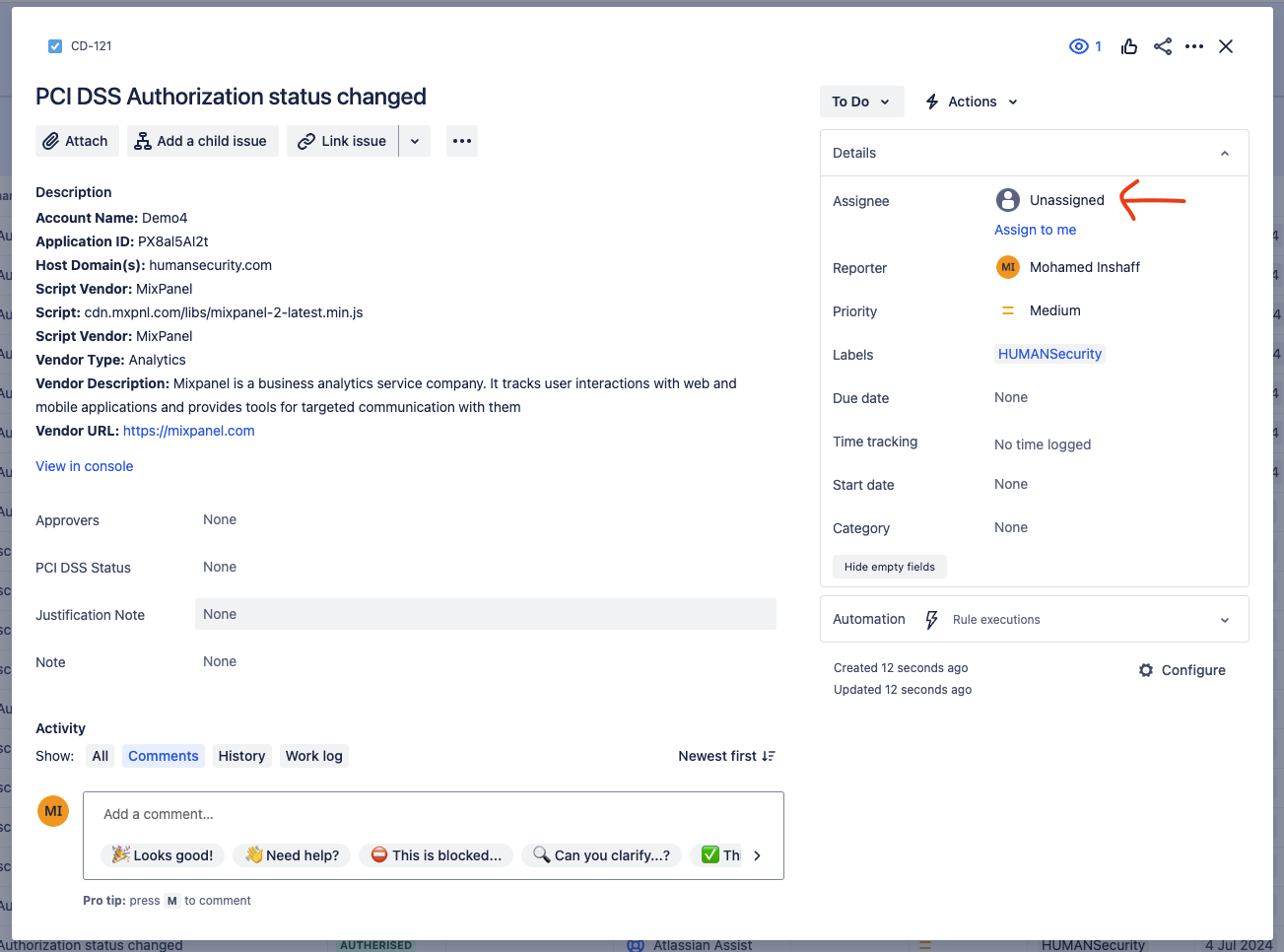The image size is (1284, 952).
Task: Click the task issue type icon beside CD-121
Action: pos(55,46)
